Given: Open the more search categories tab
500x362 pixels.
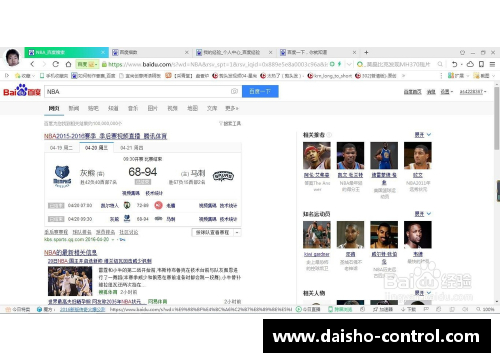Looking at the screenshot, I should click(232, 108).
